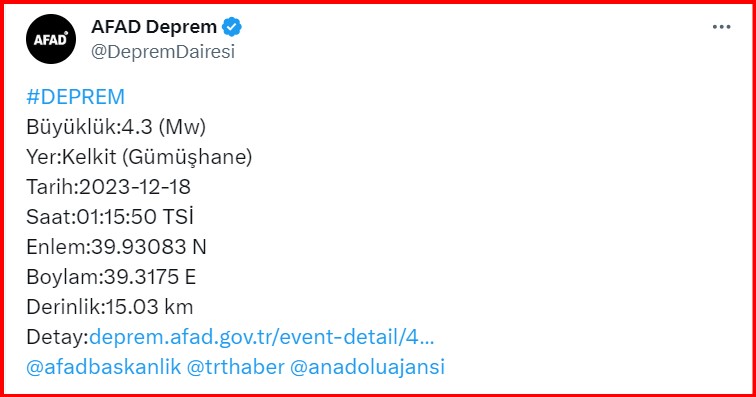756x397 pixels.
Task: Select the Enlem:39.93083 N latitude line
Action: (x=116, y=247)
